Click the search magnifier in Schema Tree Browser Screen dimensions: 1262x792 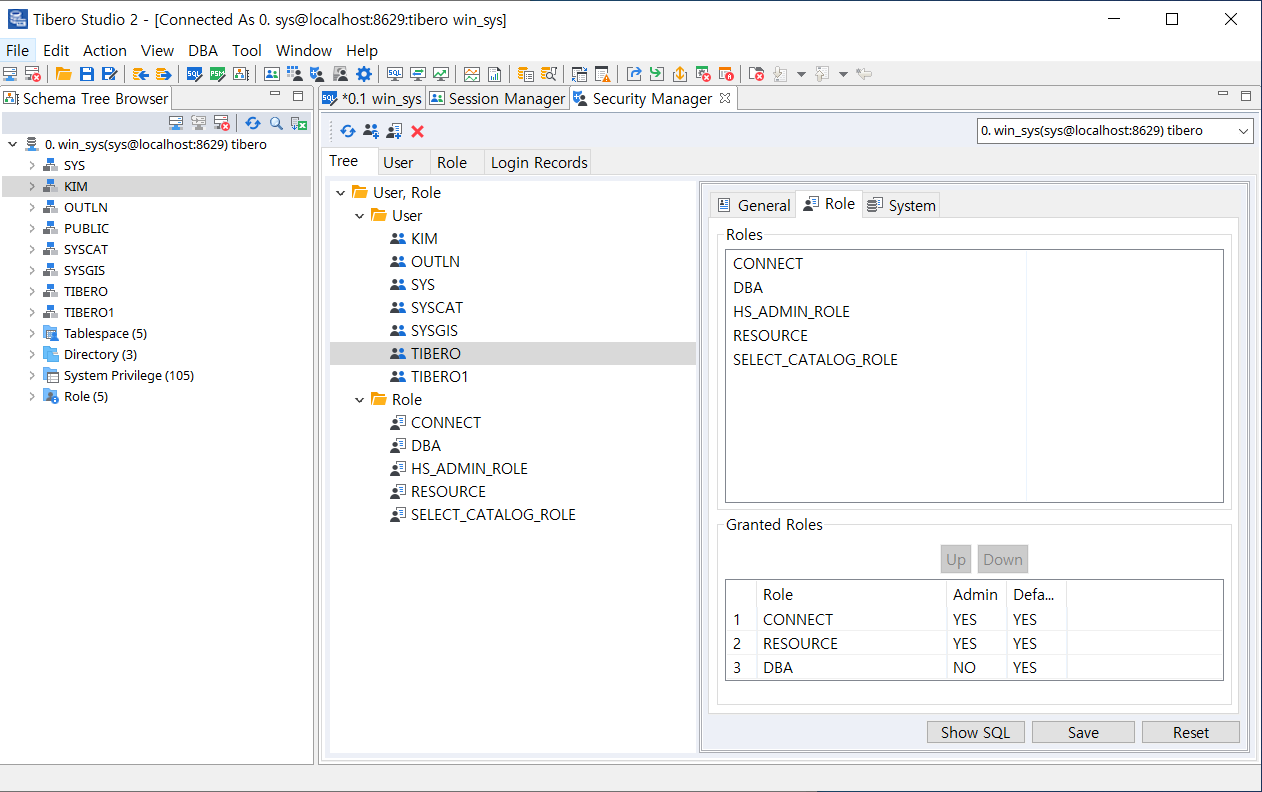[276, 123]
